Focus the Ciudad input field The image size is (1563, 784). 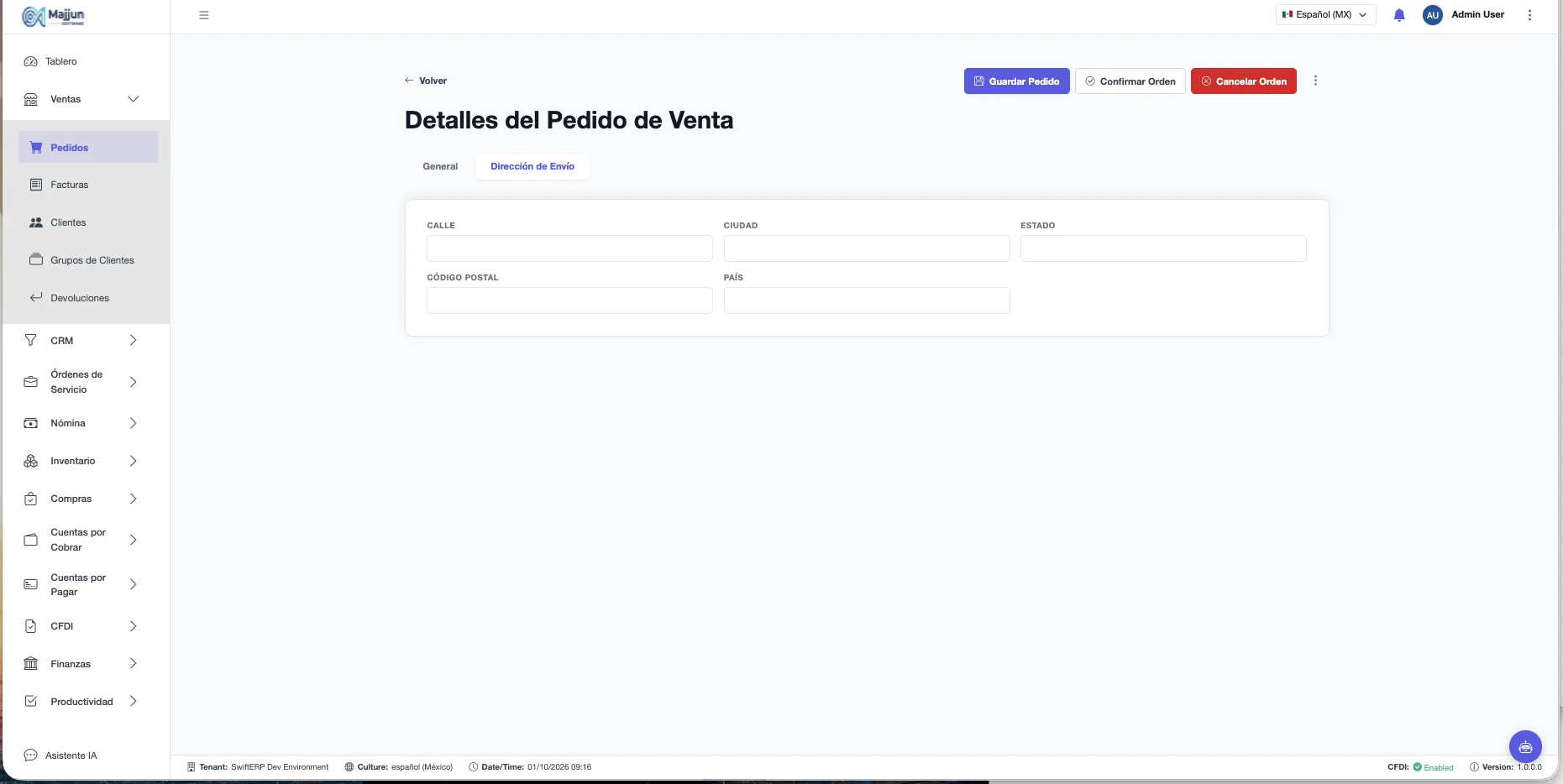point(867,248)
